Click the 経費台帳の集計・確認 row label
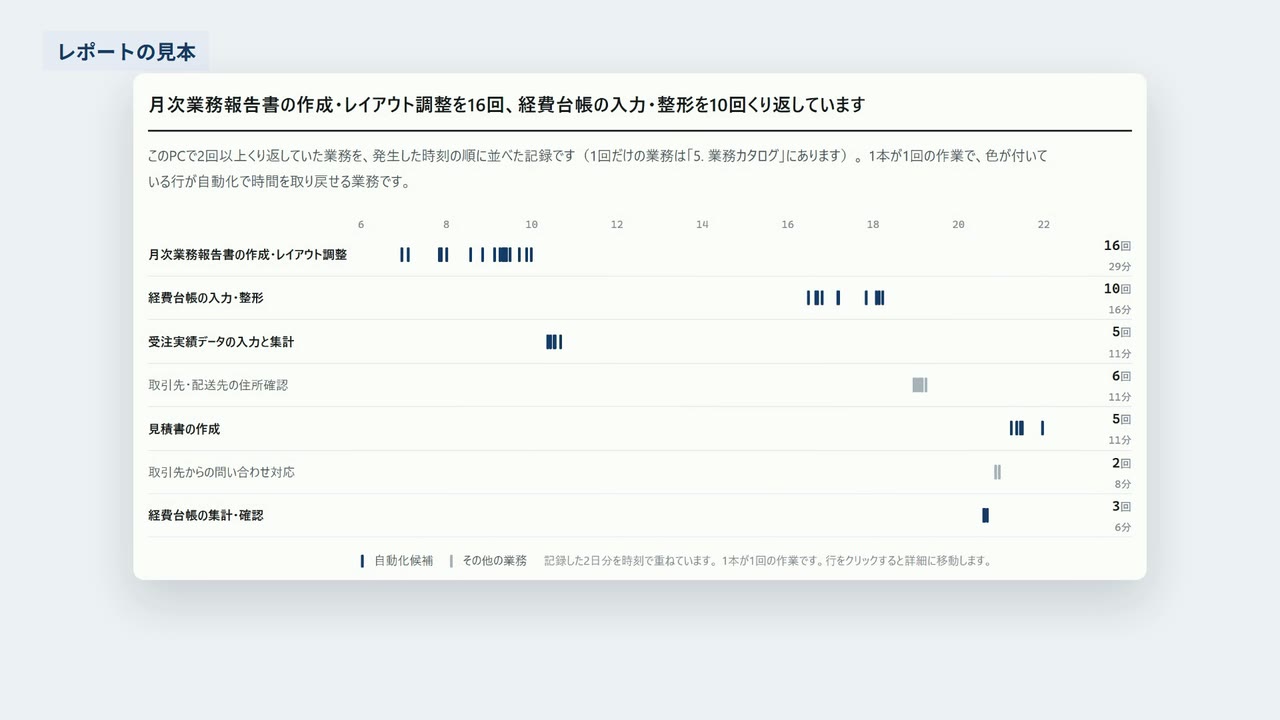Screen dimensions: 1280x720 206,516
